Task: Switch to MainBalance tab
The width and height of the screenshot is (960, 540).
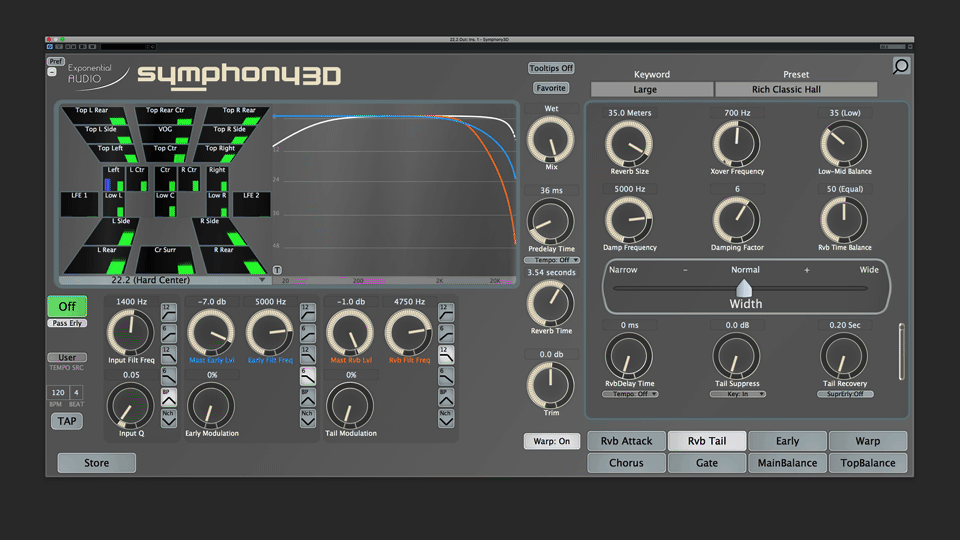Action: [787, 463]
